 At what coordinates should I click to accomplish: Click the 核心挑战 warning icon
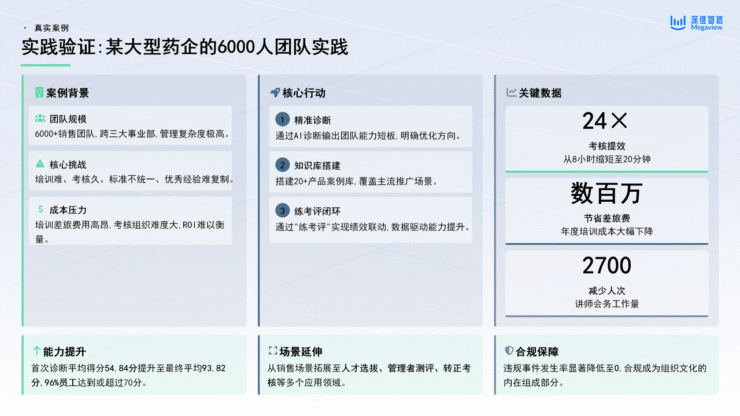39,163
